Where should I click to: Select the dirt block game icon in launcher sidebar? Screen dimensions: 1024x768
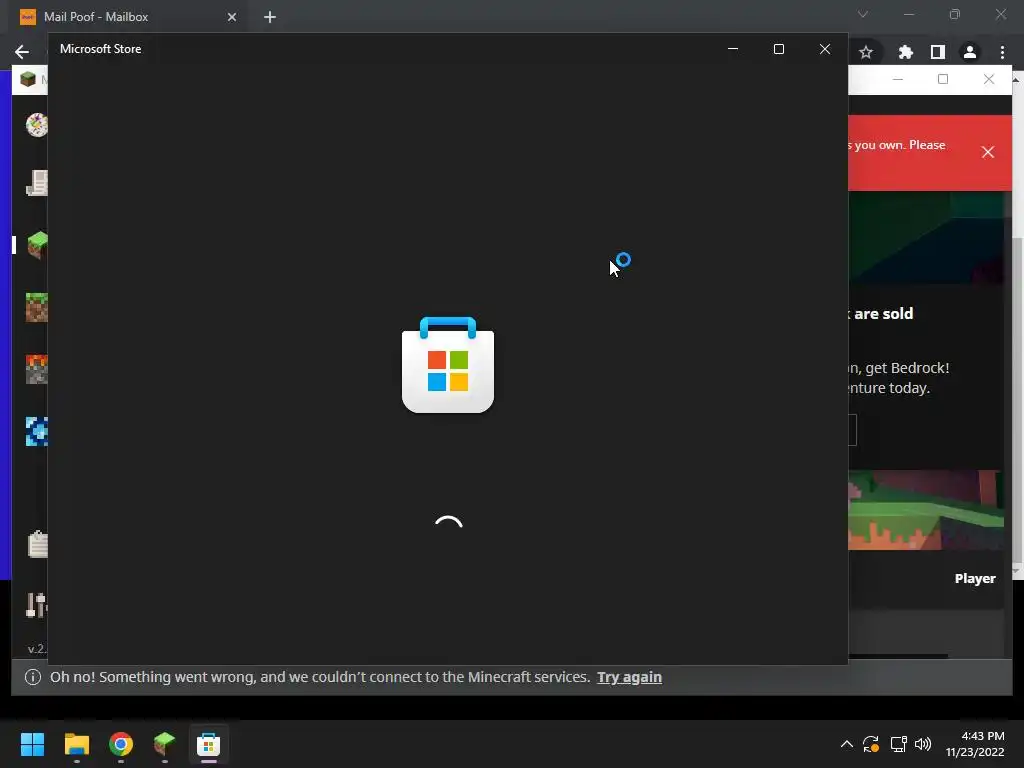tap(37, 308)
